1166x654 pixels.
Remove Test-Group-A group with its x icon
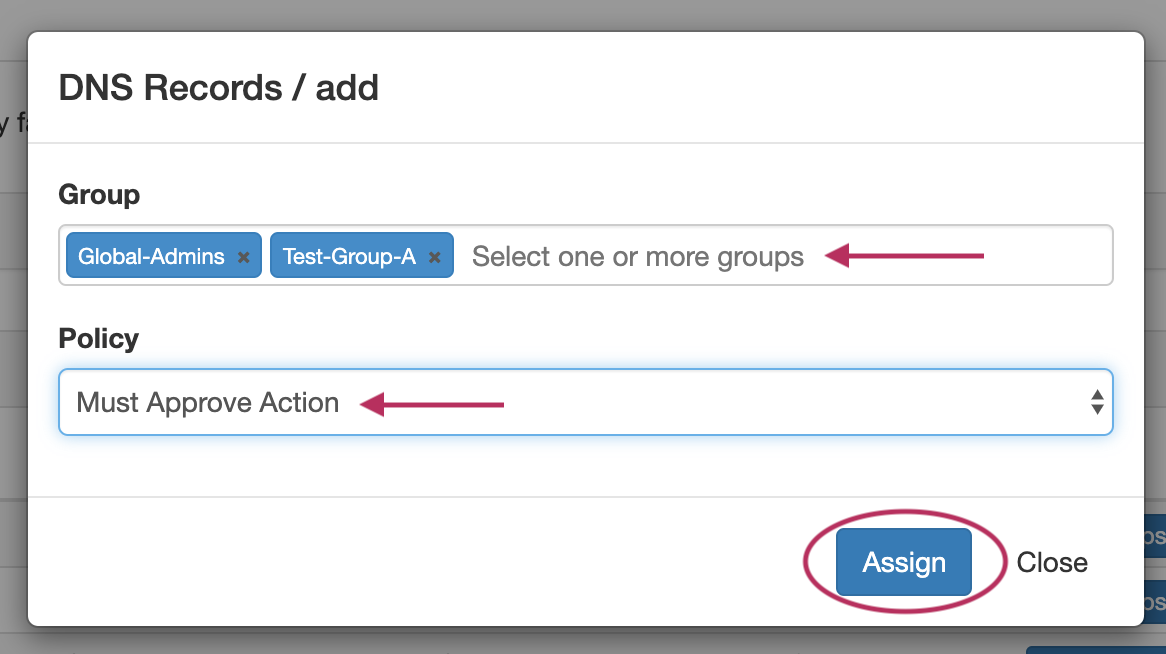(x=434, y=257)
